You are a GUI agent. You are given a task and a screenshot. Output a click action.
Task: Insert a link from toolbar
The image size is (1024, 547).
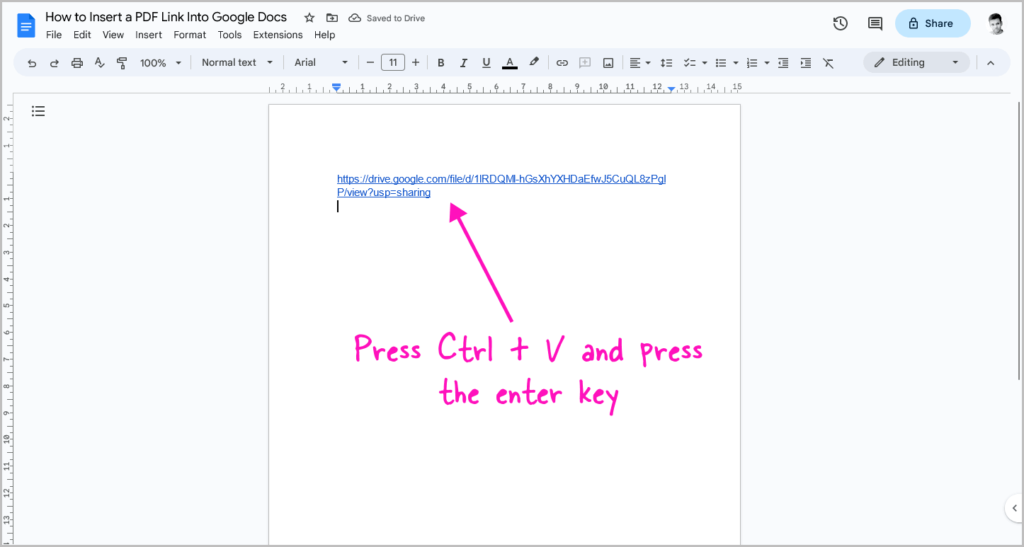pyautogui.click(x=562, y=63)
